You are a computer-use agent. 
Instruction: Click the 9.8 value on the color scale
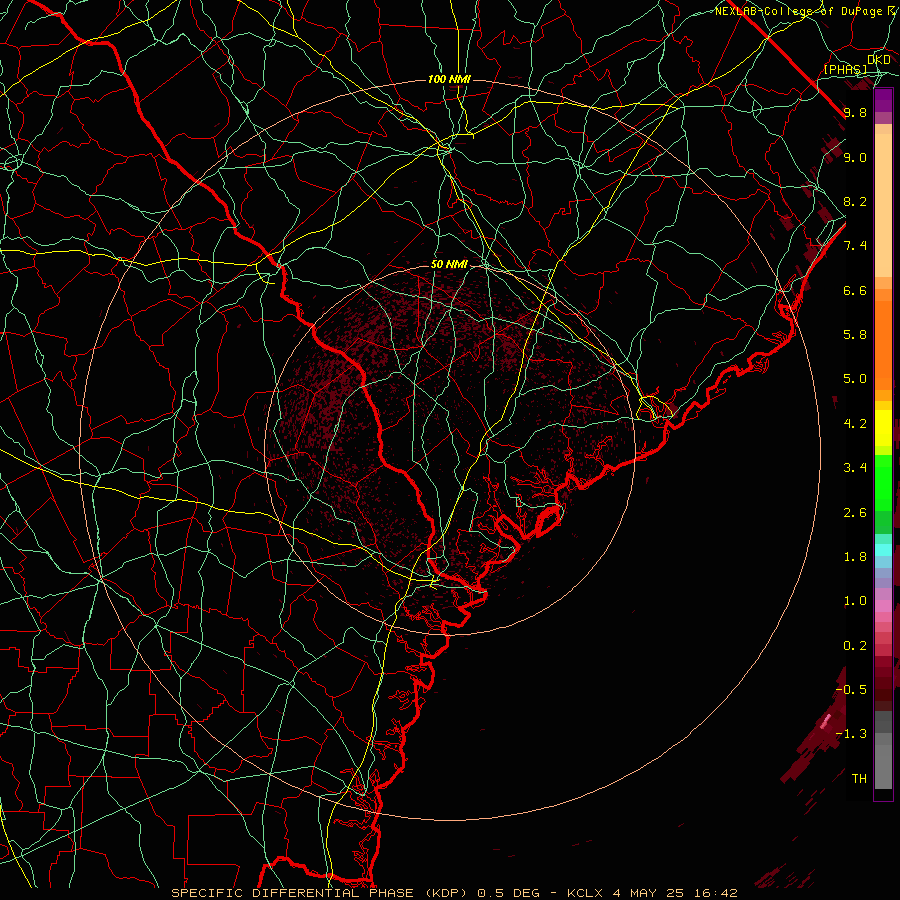click(855, 112)
